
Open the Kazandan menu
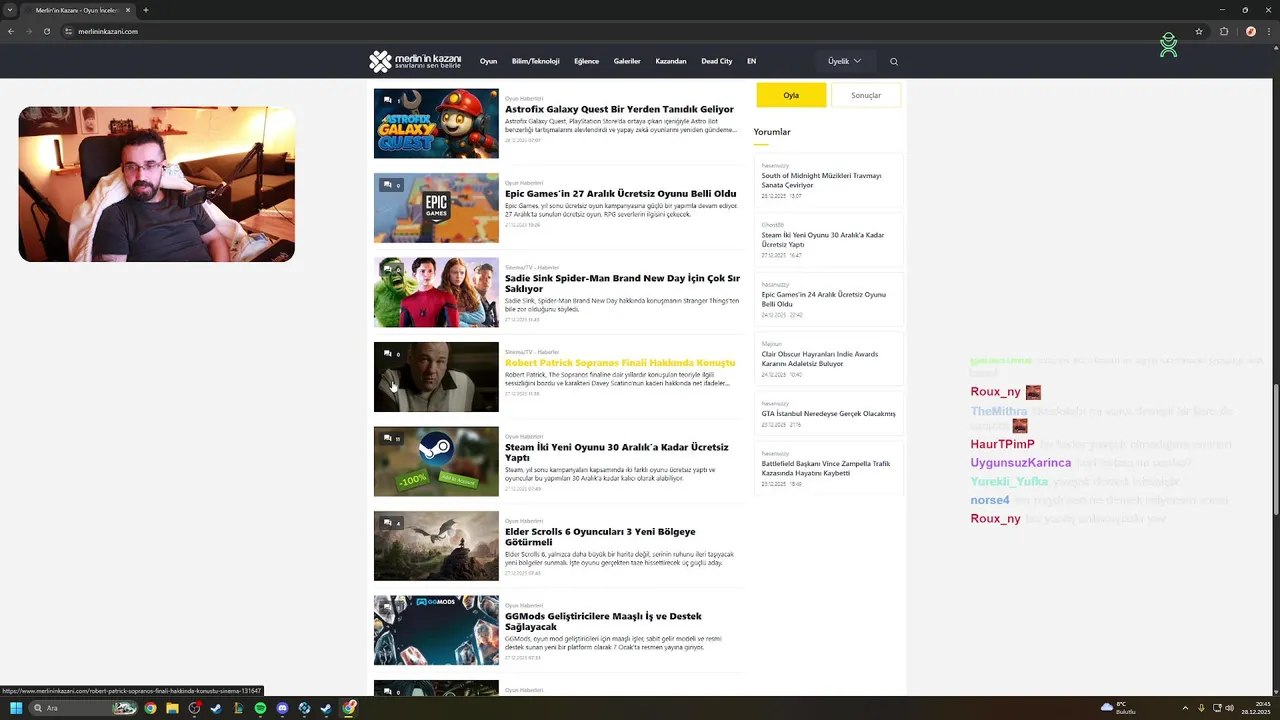(671, 61)
